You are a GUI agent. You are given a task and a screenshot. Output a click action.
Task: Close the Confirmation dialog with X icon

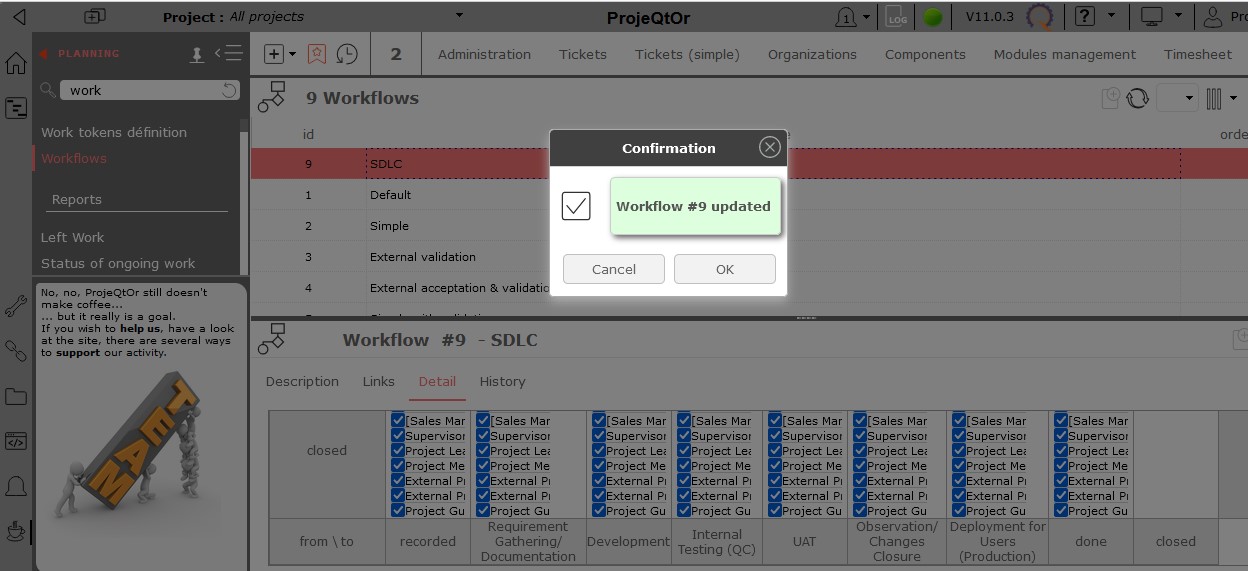[769, 147]
